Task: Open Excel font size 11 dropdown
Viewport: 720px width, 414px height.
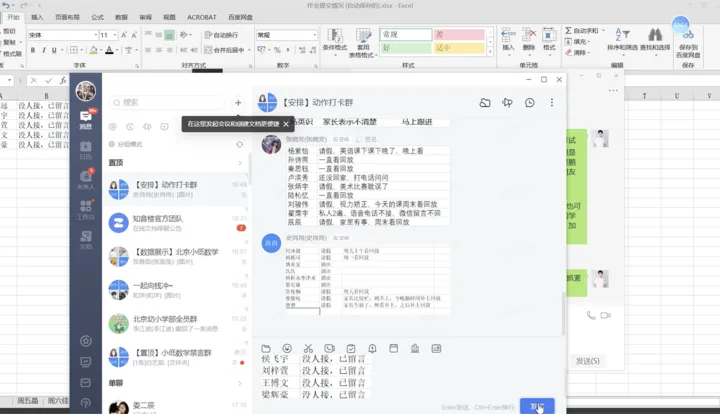Action: click(115, 35)
